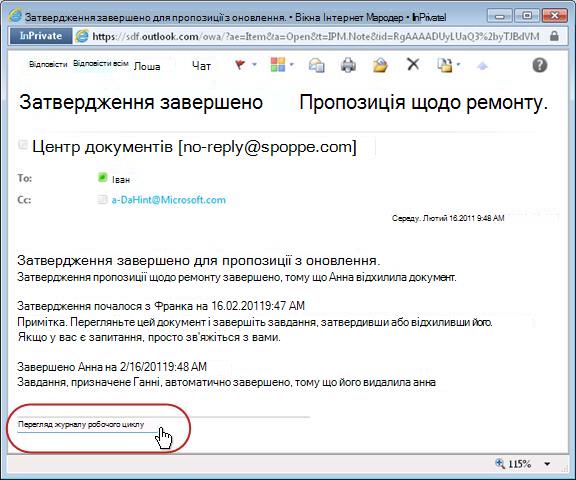Click the Лоша toolbar button
576x480 pixels.
pos(147,66)
